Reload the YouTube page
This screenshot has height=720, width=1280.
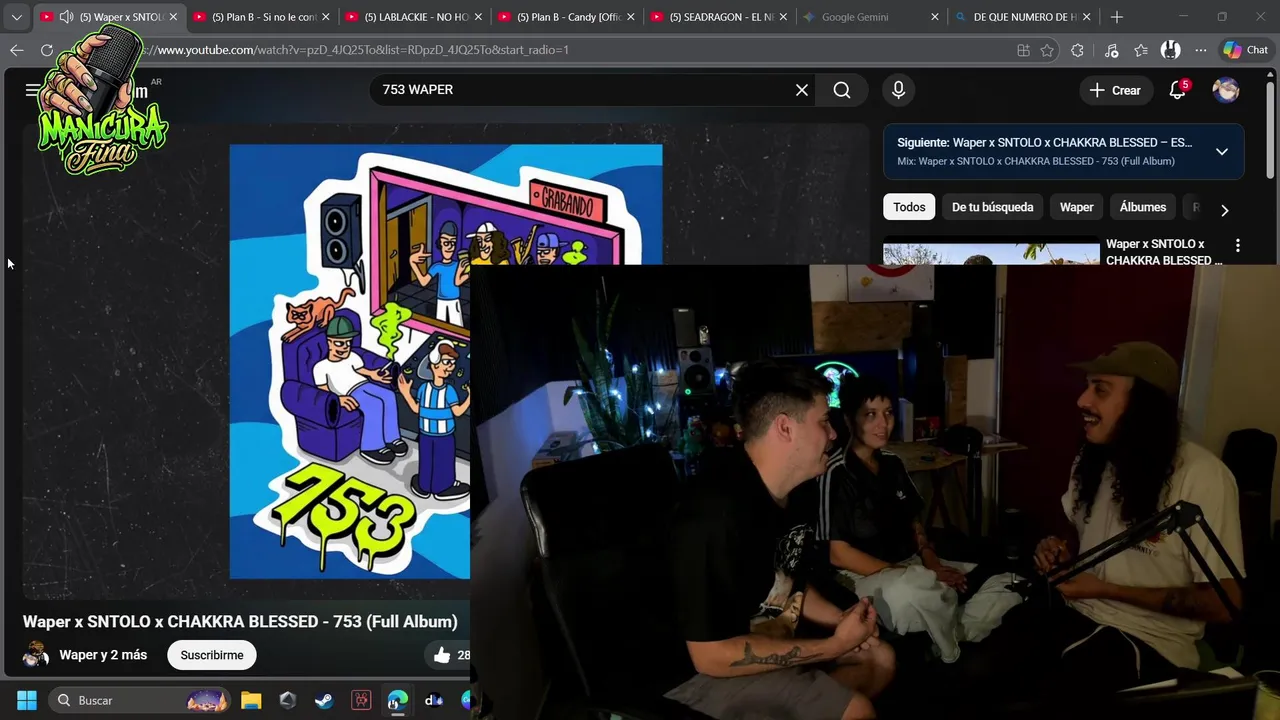click(47, 50)
